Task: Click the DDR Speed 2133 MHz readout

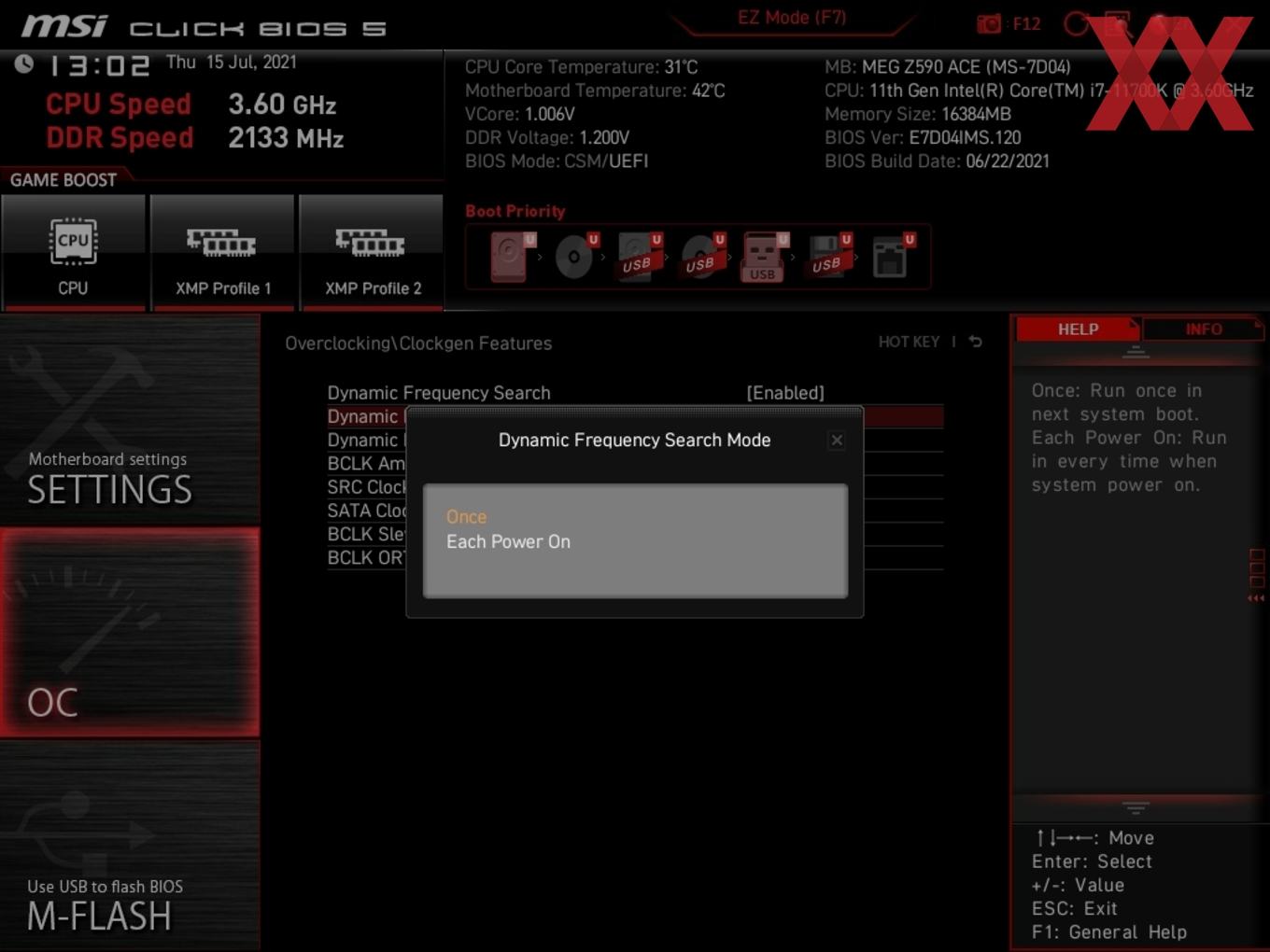Action: coord(195,138)
